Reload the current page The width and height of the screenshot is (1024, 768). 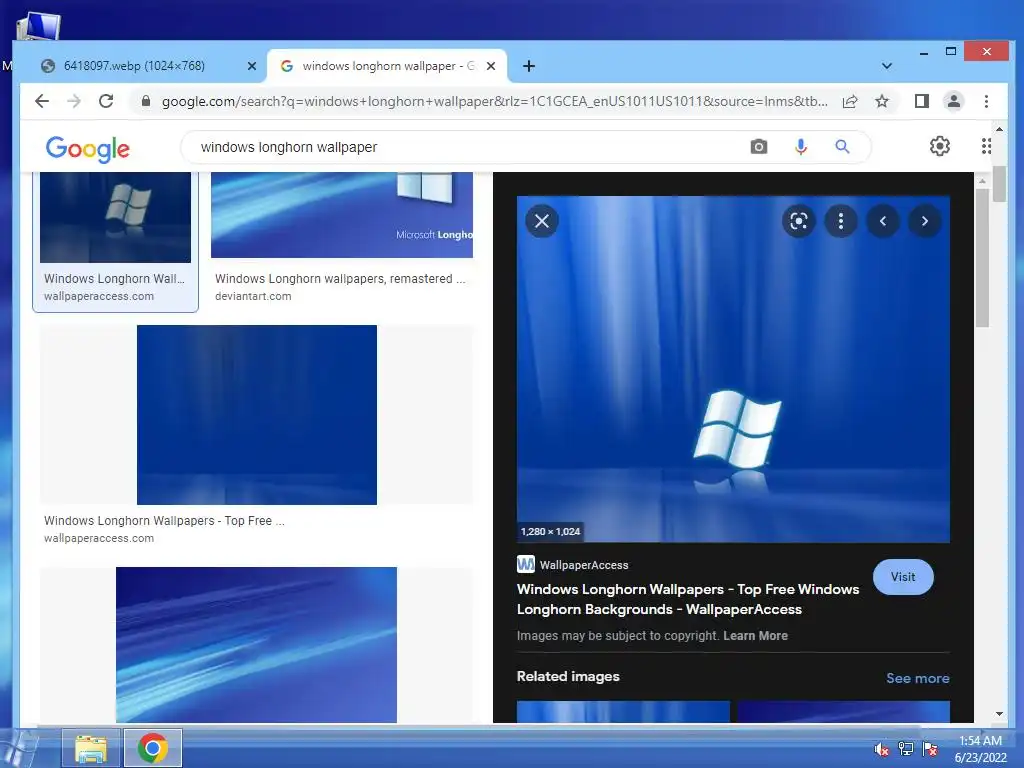click(x=106, y=101)
